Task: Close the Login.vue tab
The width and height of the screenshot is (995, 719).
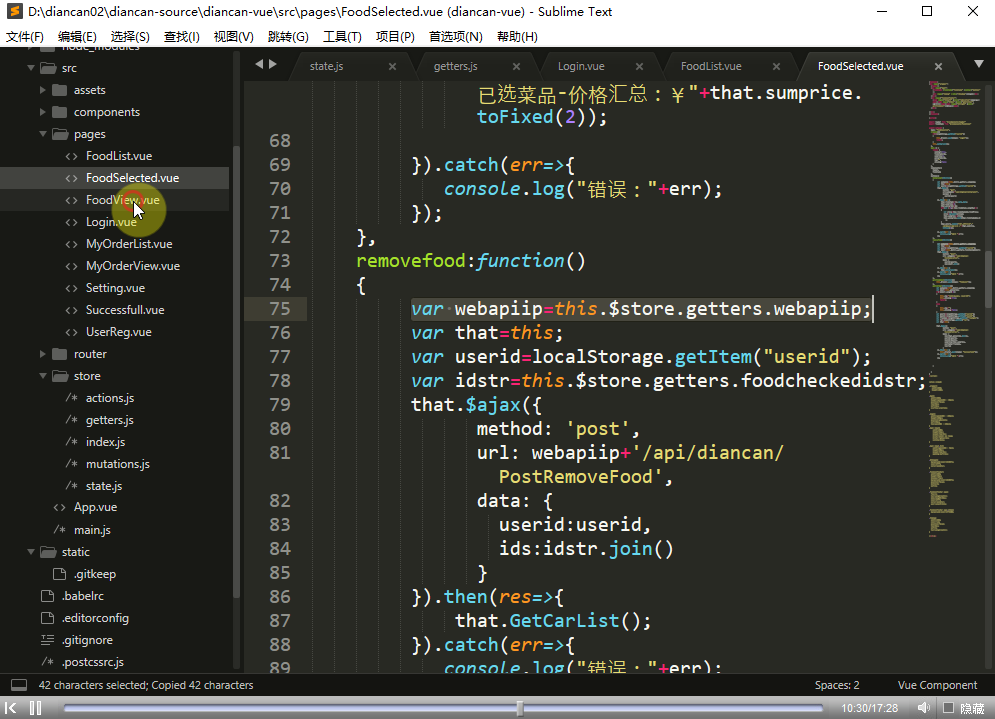Action: [x=639, y=67]
